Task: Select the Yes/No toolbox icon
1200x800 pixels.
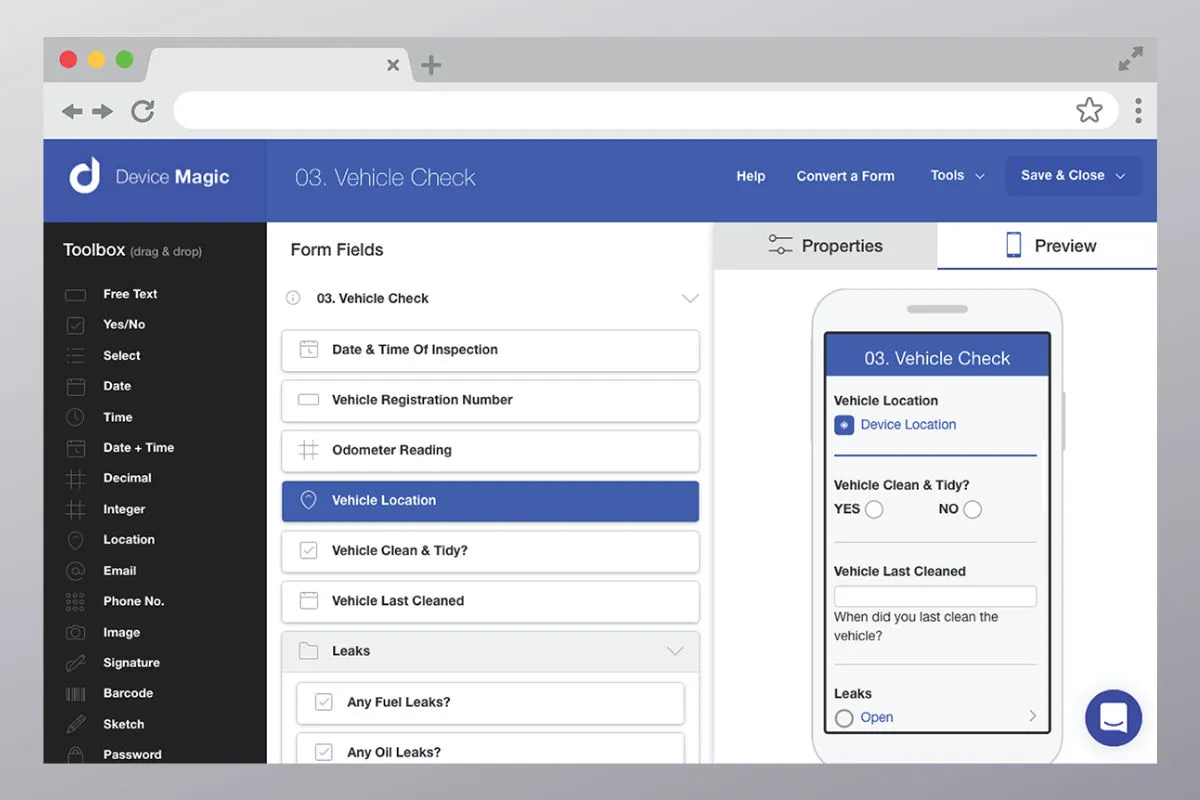Action: click(x=76, y=325)
